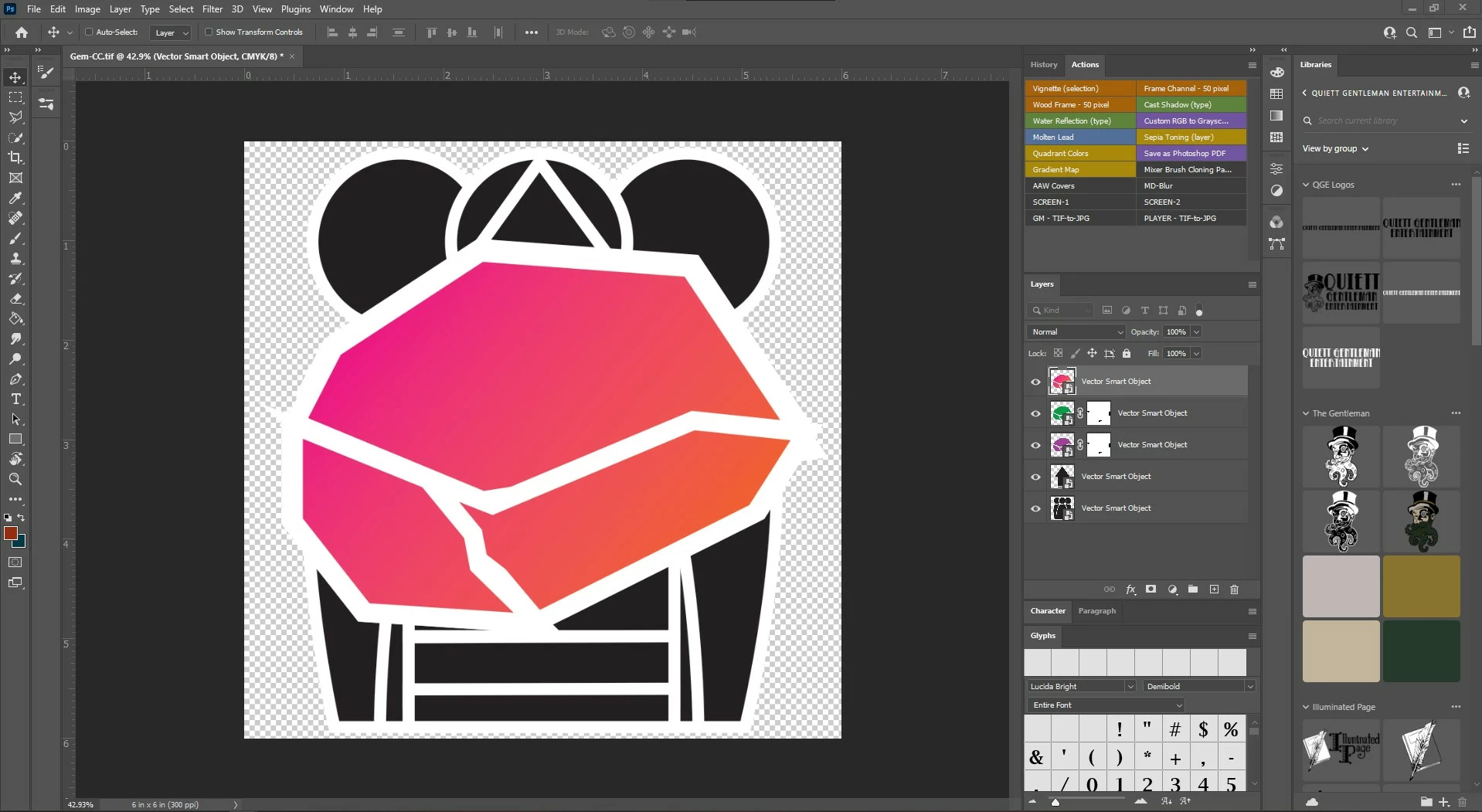Add a layer style with fx icon

[x=1130, y=589]
